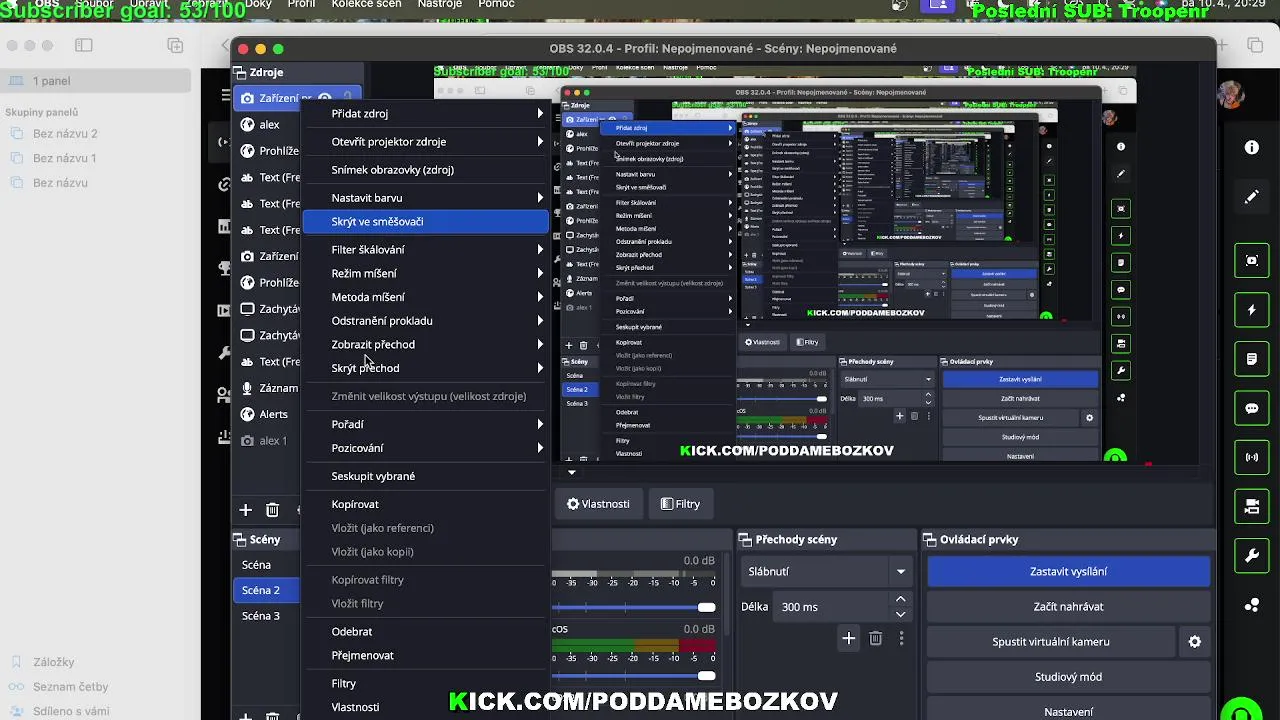1280x720 pixels.
Task: Choose Snímek obrazovky (zdroj) in the context menu
Action: point(425,169)
